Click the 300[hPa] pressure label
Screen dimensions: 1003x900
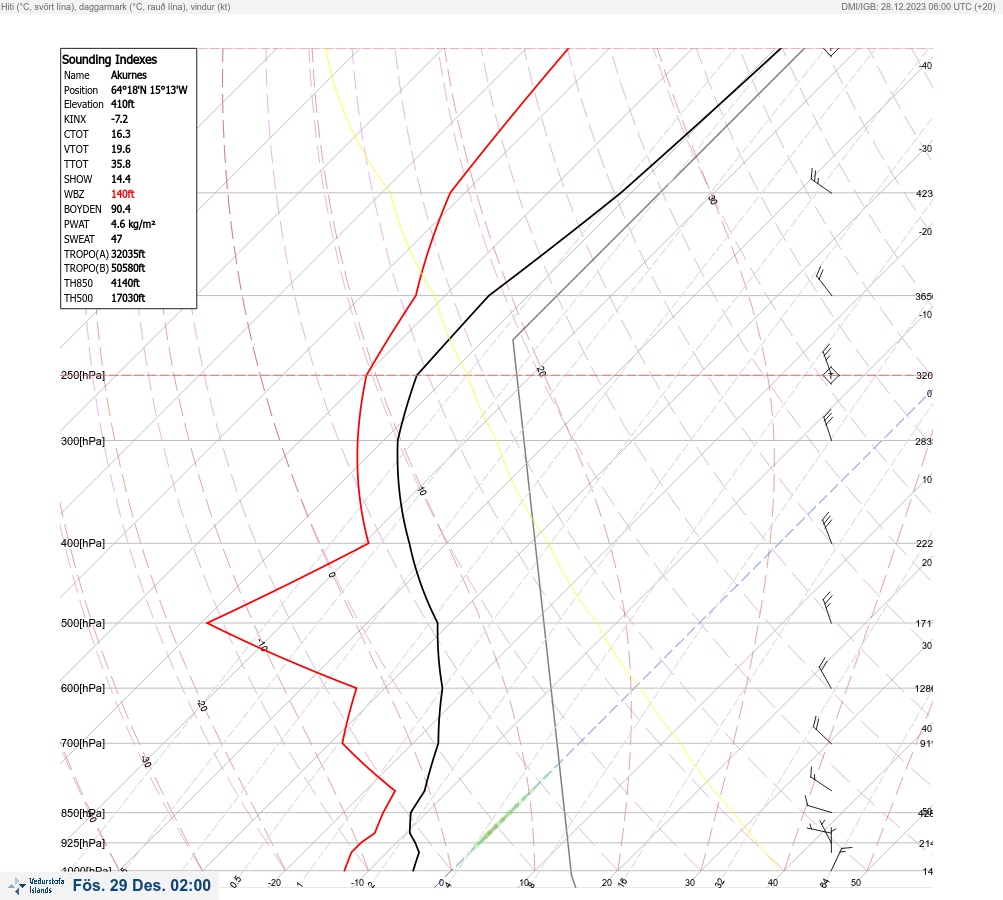click(83, 441)
